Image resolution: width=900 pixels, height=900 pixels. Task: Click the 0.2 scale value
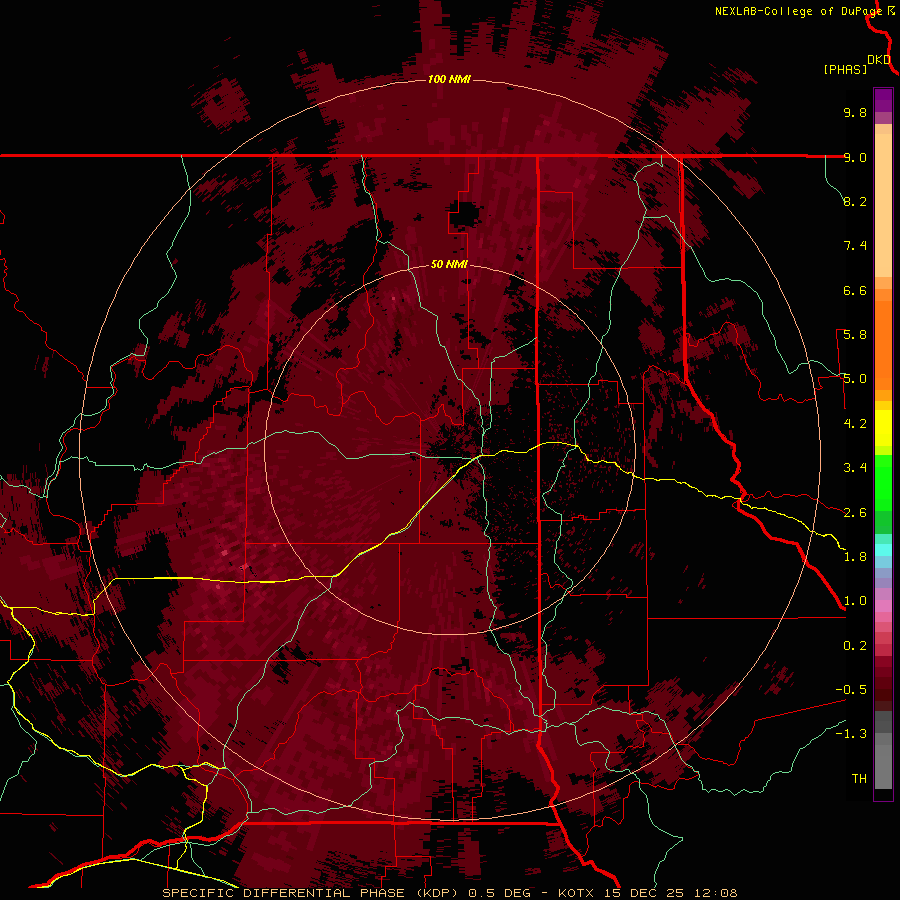point(855,646)
